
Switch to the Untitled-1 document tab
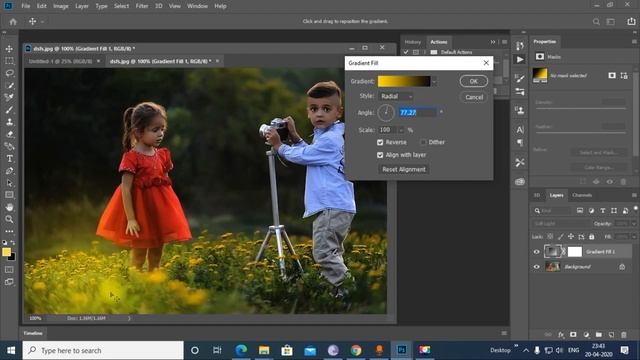[x=60, y=61]
